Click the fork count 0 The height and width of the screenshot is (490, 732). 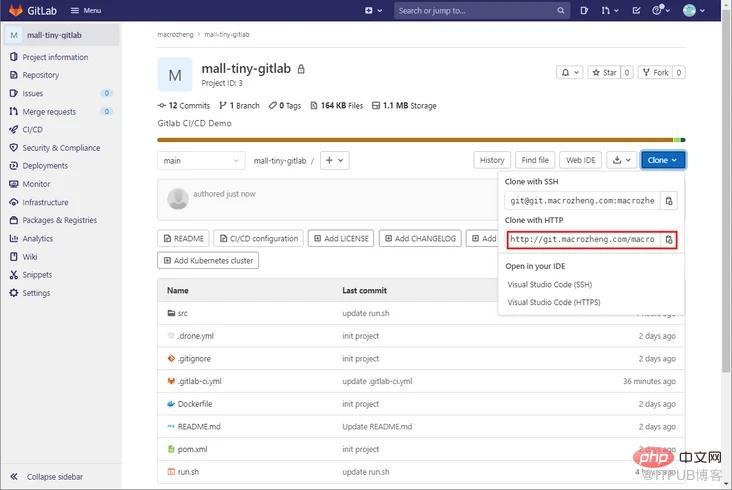click(x=679, y=72)
